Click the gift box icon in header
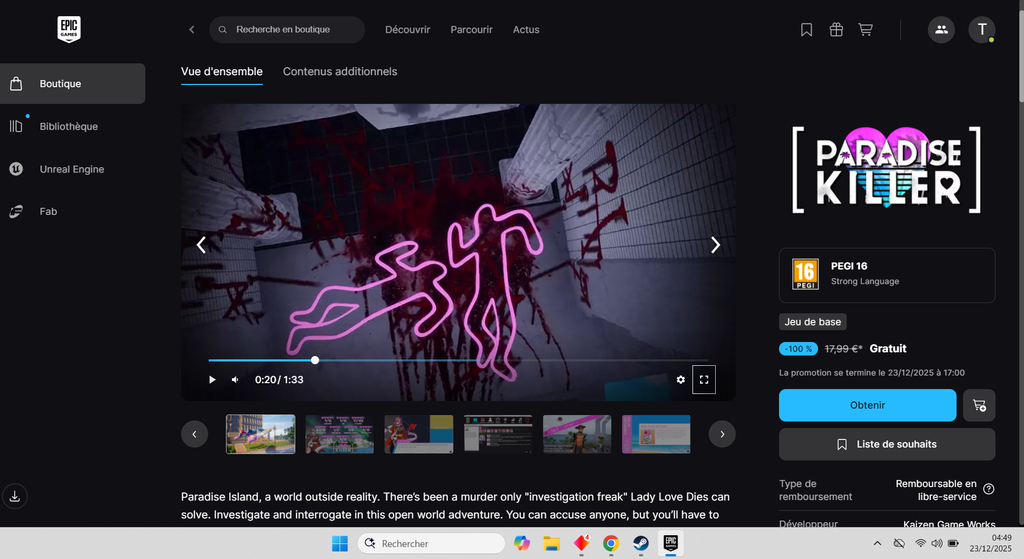Image resolution: width=1024 pixels, height=559 pixels. click(x=836, y=30)
